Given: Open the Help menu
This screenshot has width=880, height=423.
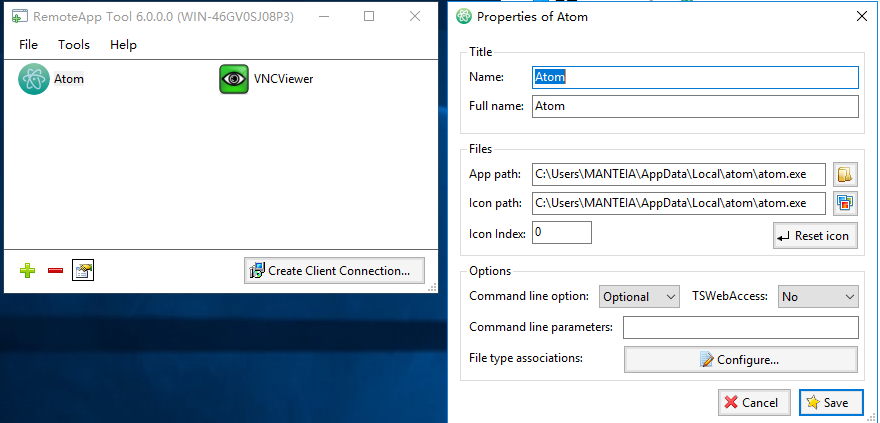Looking at the screenshot, I should (123, 45).
